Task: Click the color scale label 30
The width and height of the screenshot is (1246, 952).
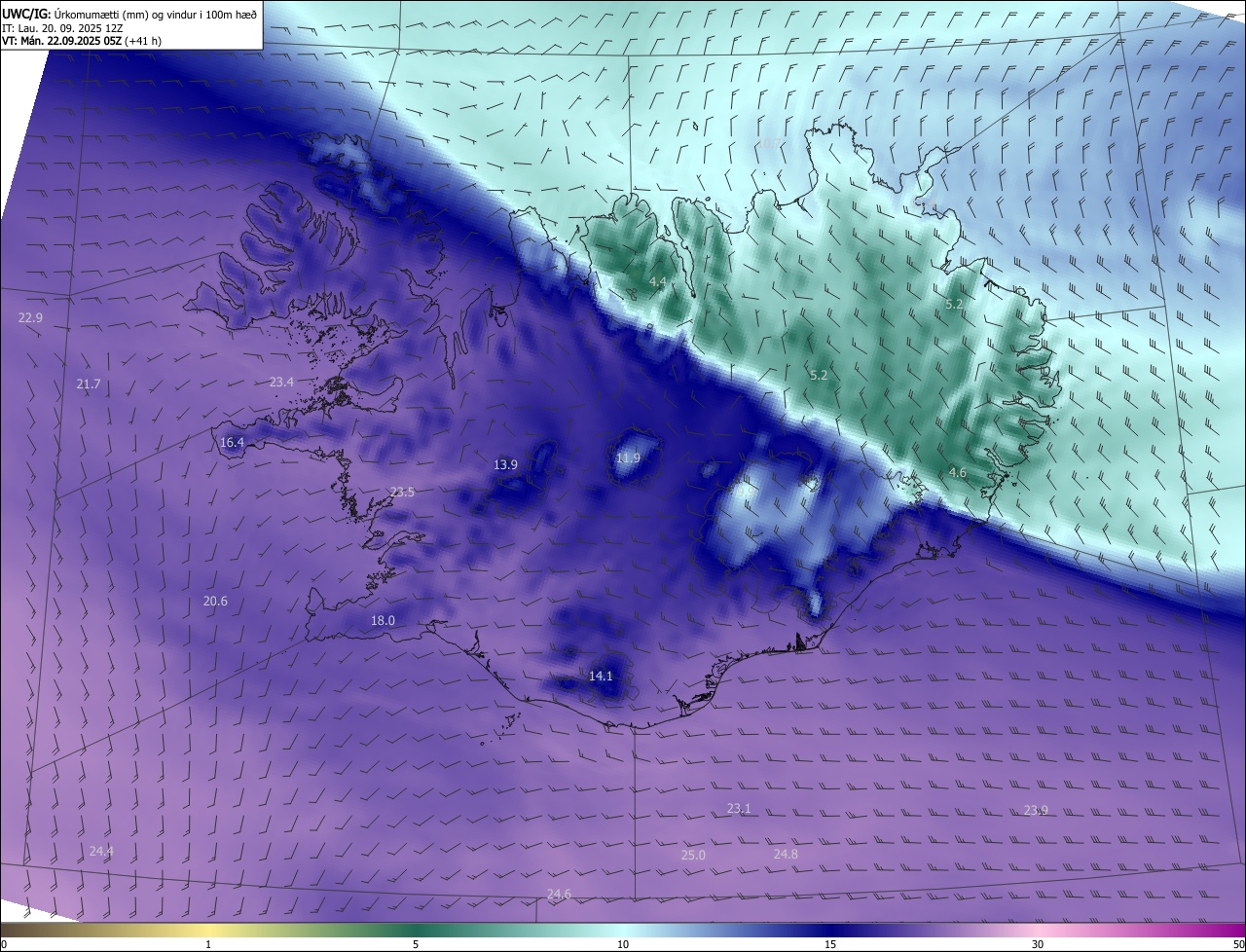Action: tap(1038, 944)
